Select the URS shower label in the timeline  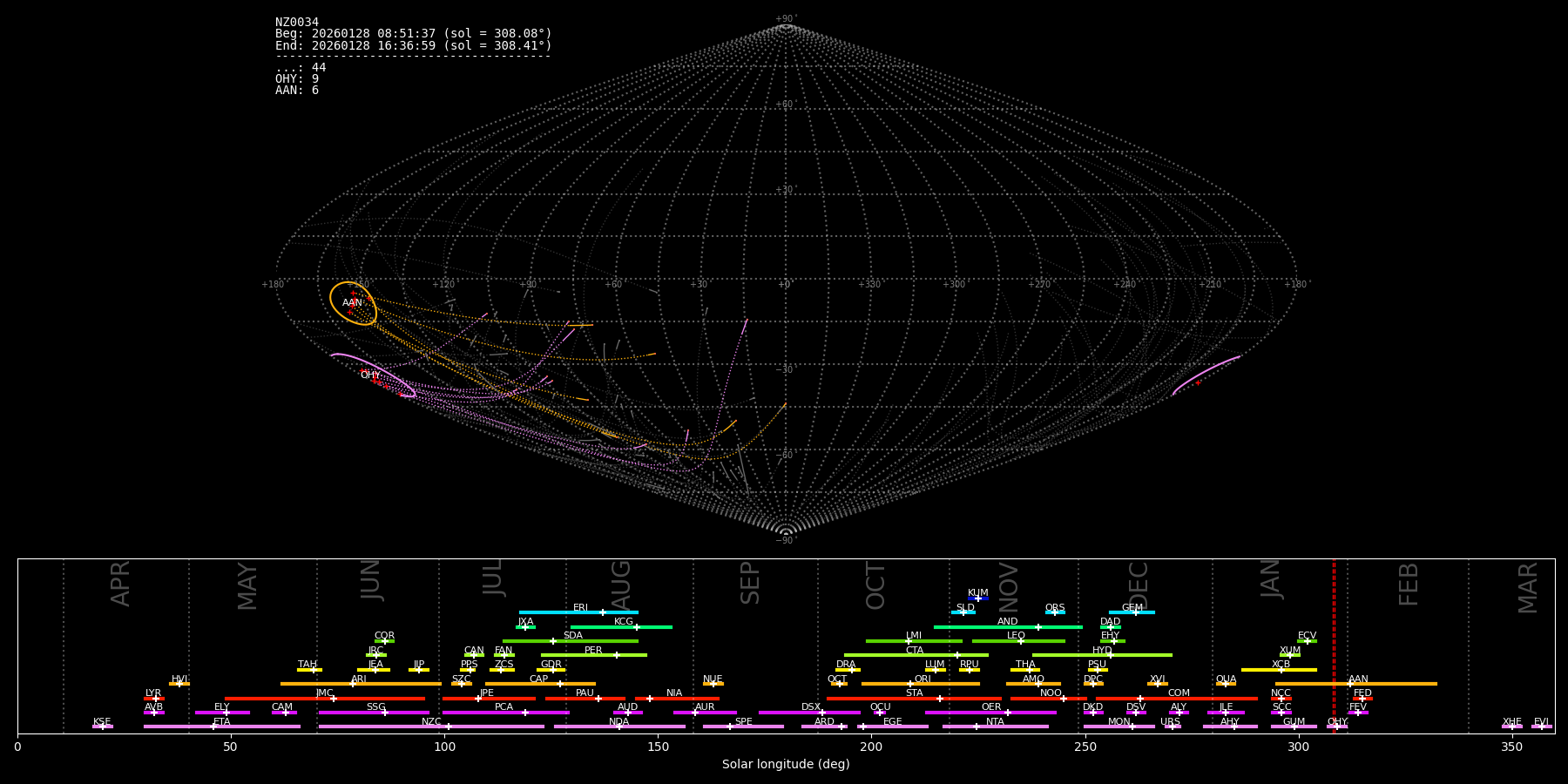[1171, 722]
